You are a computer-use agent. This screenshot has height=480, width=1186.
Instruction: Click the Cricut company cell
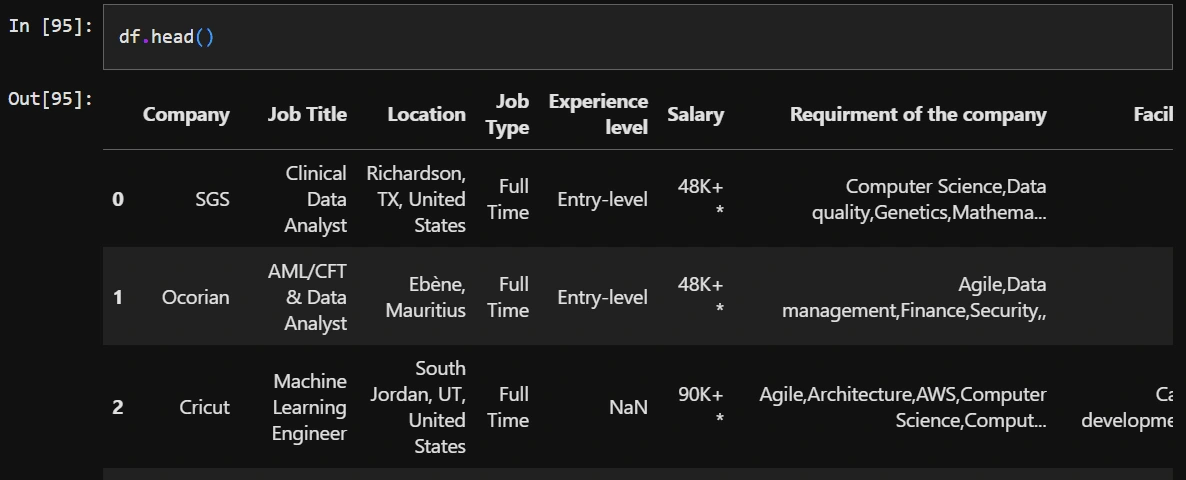click(x=204, y=407)
